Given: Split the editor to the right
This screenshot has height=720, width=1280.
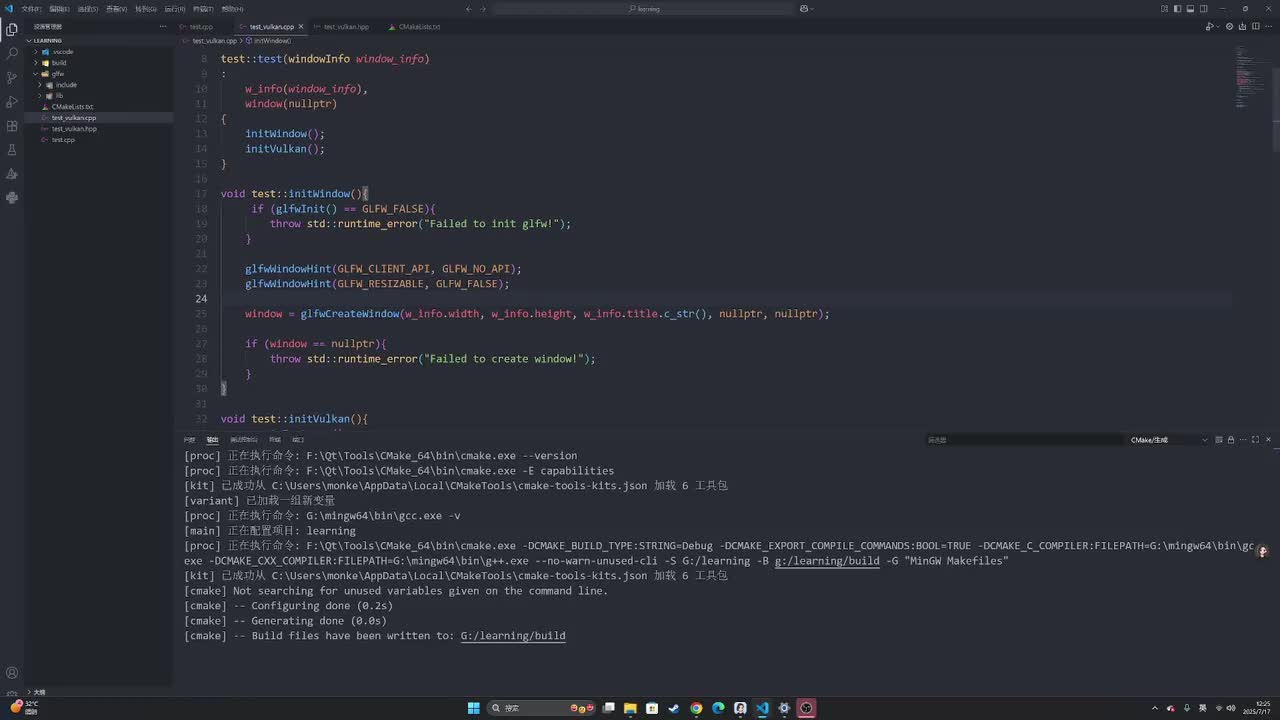Looking at the screenshot, I should tap(1254, 27).
